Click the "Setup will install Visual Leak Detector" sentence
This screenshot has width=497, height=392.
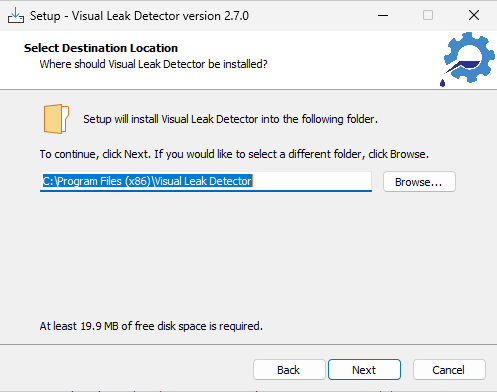230,119
